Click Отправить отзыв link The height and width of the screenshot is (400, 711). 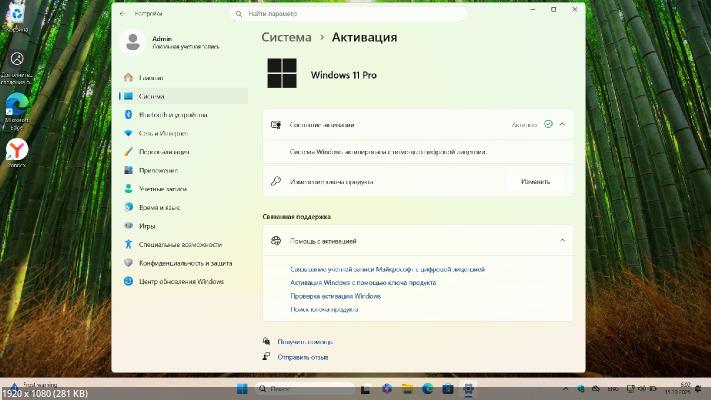[x=302, y=356]
